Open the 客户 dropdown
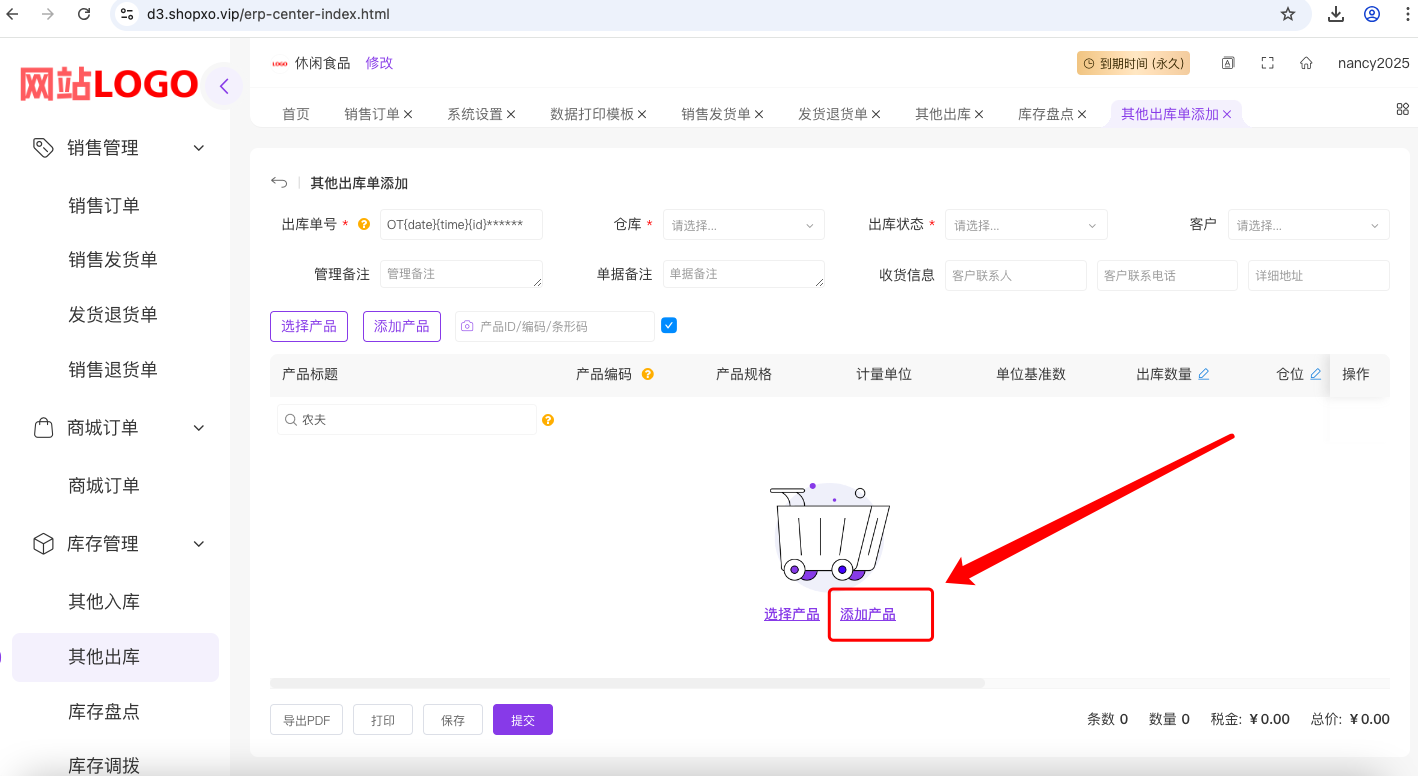The height and width of the screenshot is (776, 1418). click(x=1309, y=225)
